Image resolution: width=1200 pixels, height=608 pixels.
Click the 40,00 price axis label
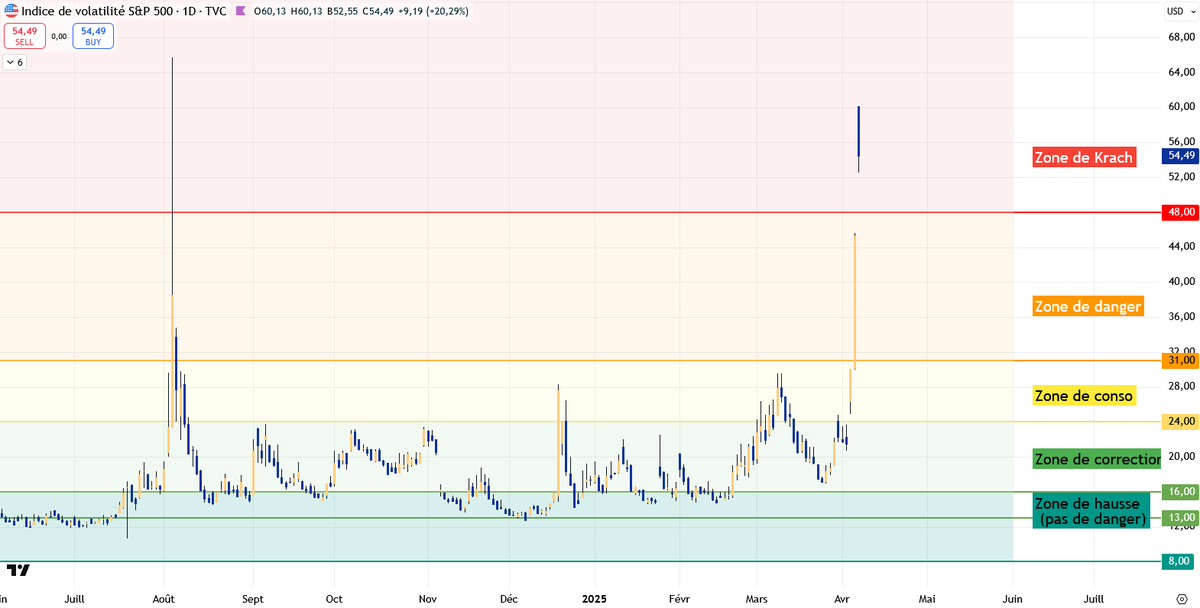coord(1181,281)
